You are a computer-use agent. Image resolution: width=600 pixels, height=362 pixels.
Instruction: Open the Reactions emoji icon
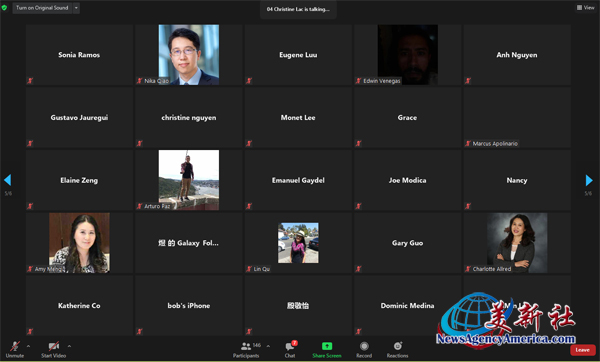tap(398, 346)
